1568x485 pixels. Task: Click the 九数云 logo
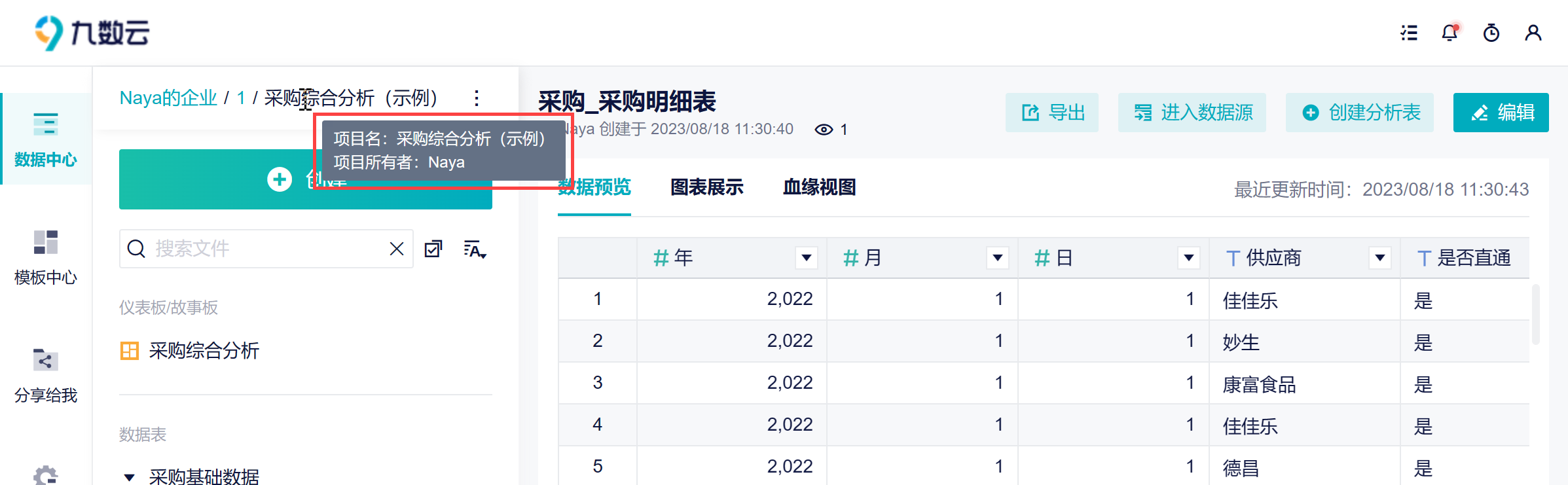point(92,33)
